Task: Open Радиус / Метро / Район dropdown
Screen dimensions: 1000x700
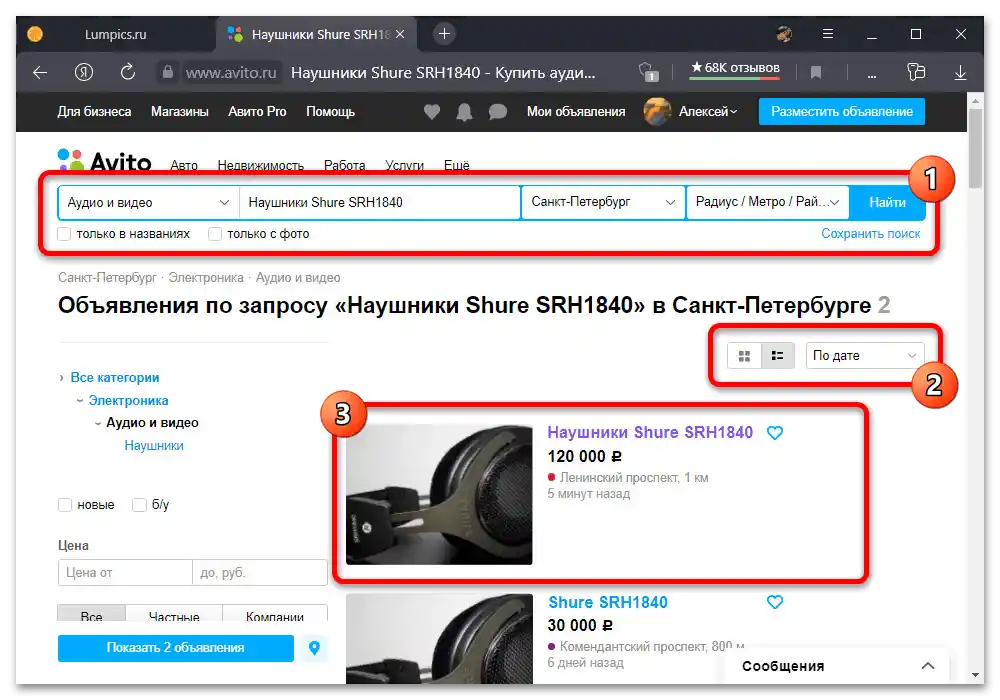Action: point(767,202)
